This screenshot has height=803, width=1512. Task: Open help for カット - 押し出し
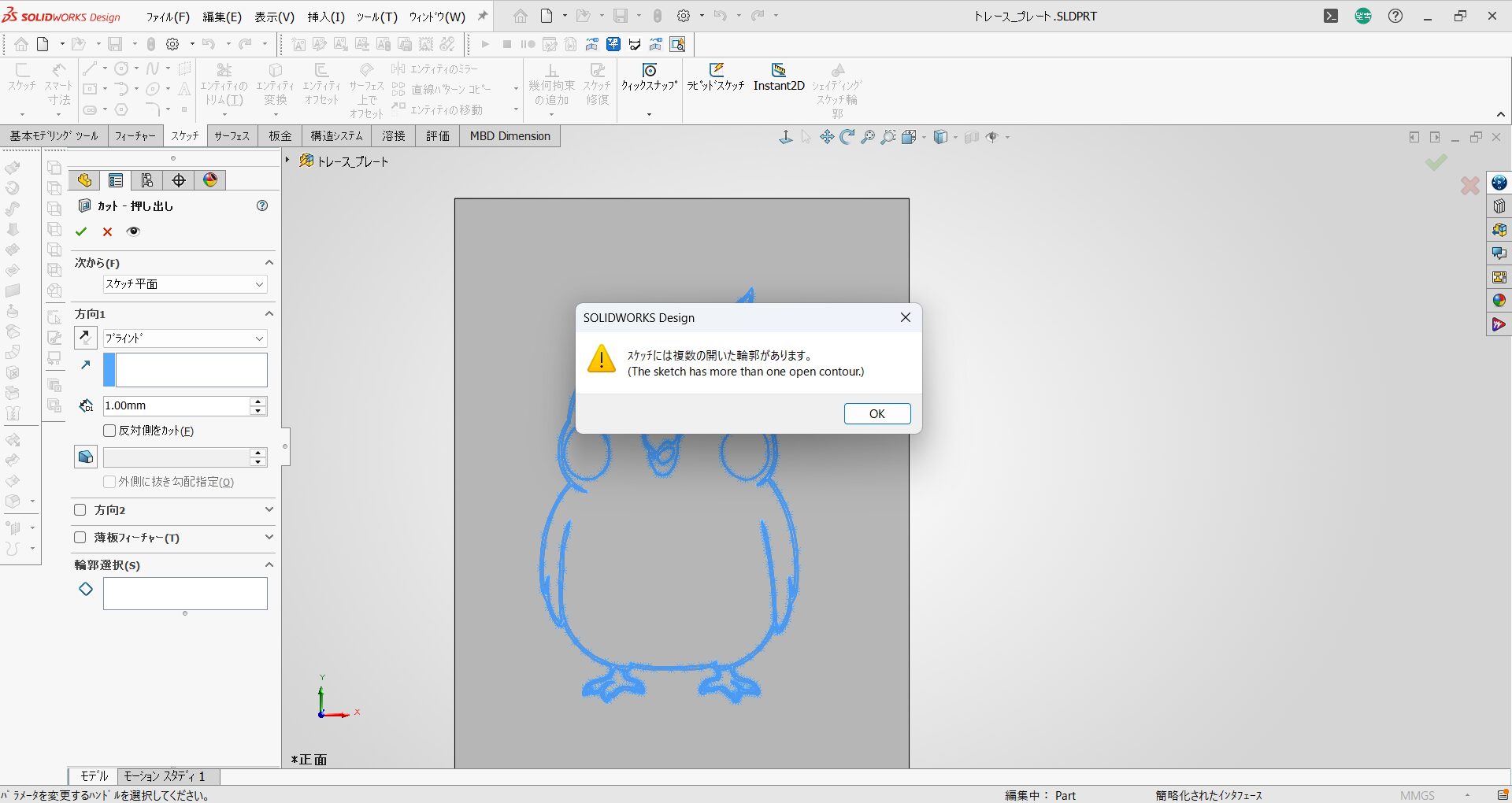(262, 205)
